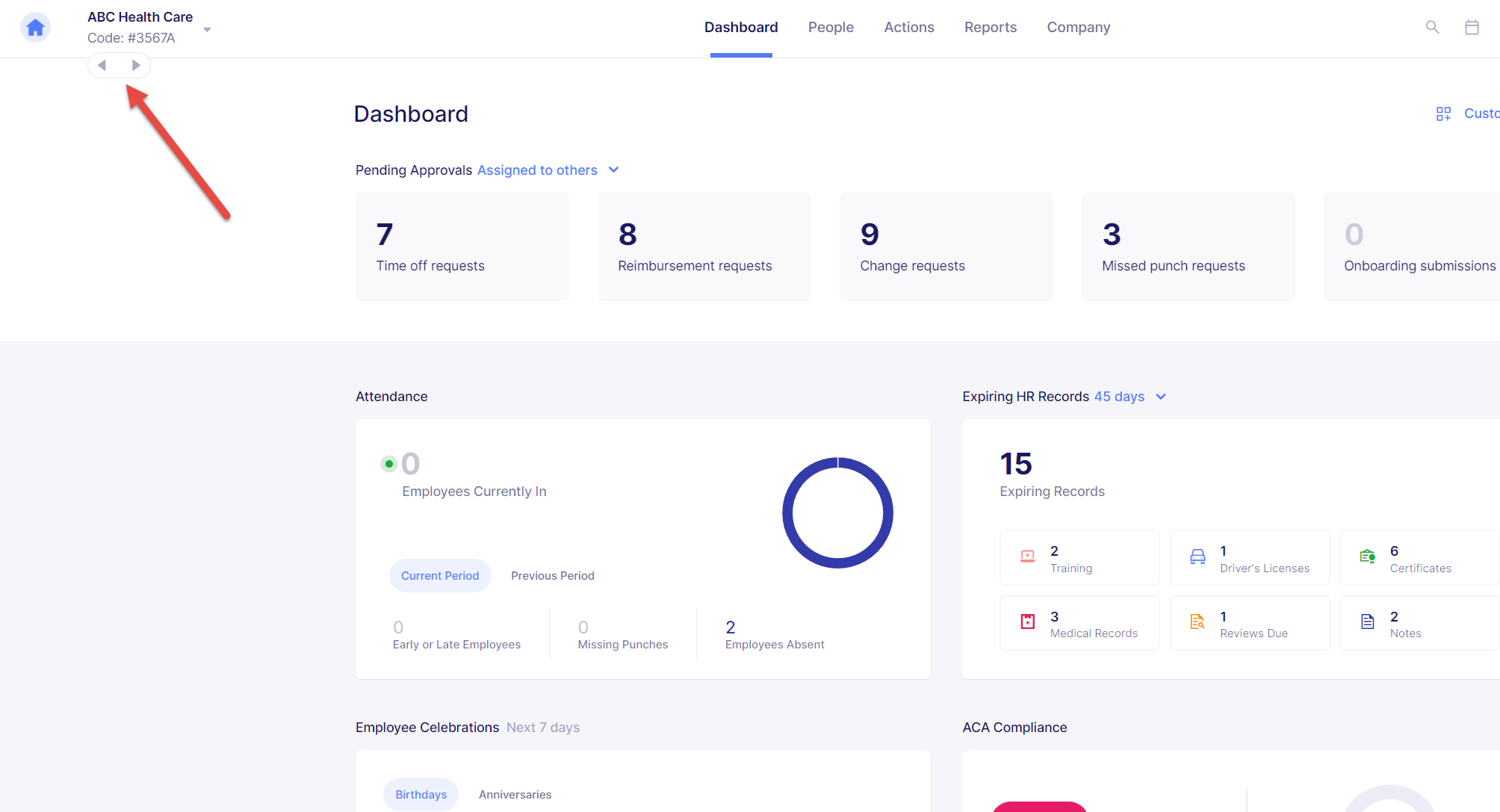Screen dimensions: 1500x812
Task: Click the Reviews Due icon
Action: (x=1197, y=622)
